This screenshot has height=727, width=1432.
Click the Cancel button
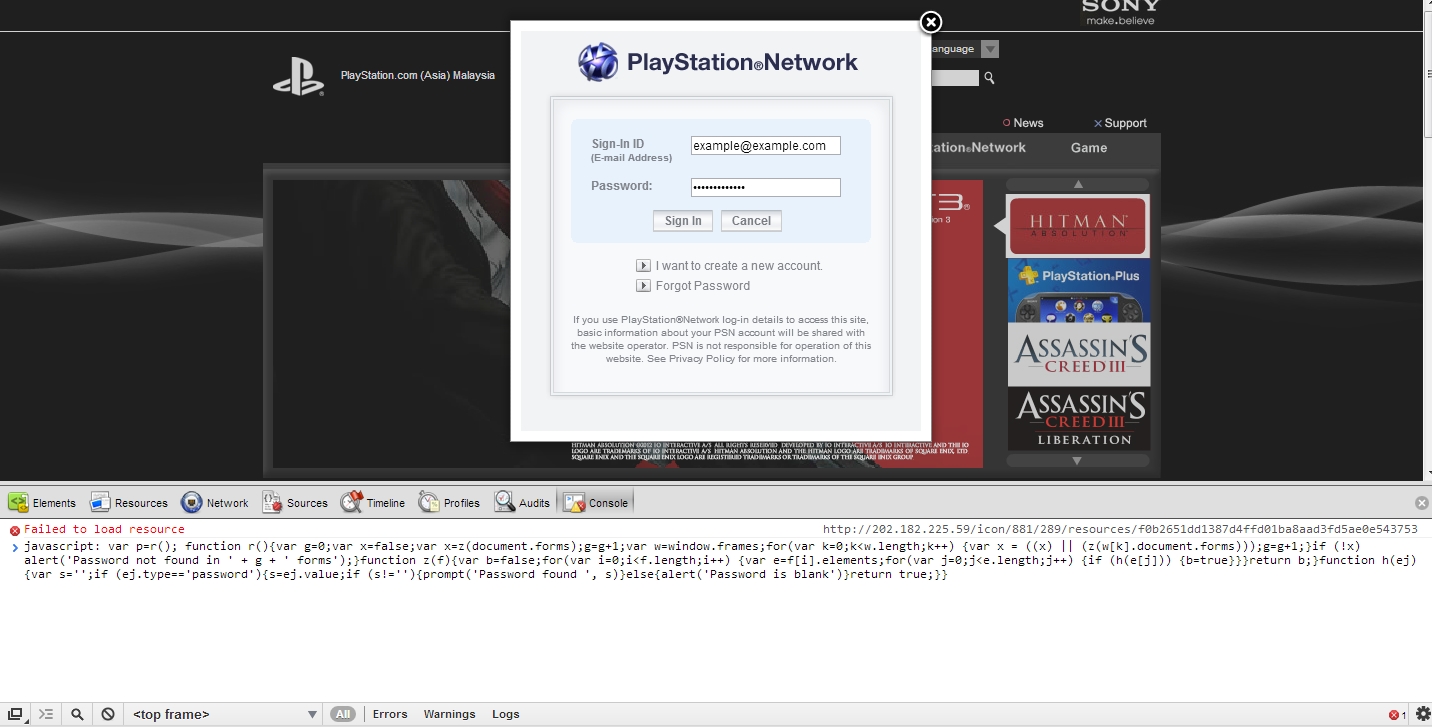coord(751,221)
